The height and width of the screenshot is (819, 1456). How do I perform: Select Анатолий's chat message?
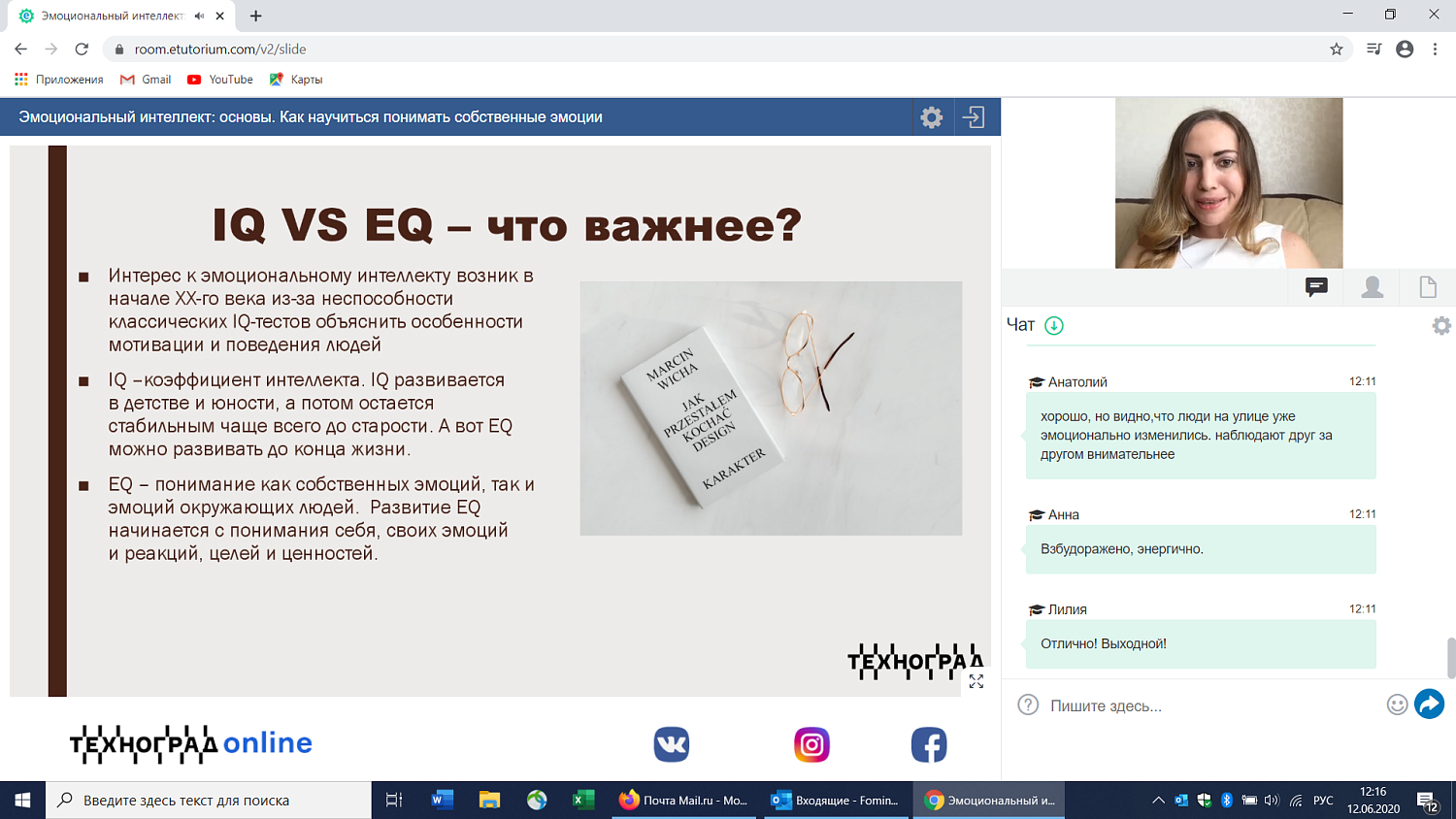click(x=1201, y=435)
